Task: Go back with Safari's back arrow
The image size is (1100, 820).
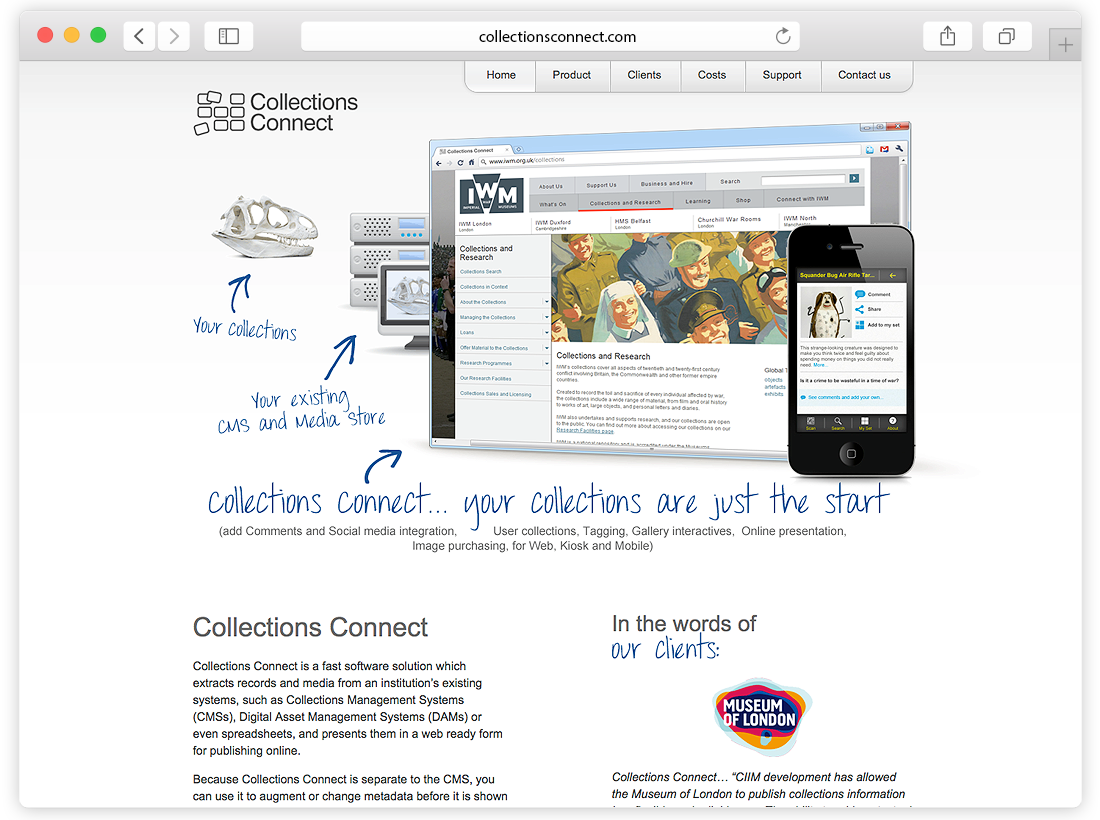Action: pos(140,36)
